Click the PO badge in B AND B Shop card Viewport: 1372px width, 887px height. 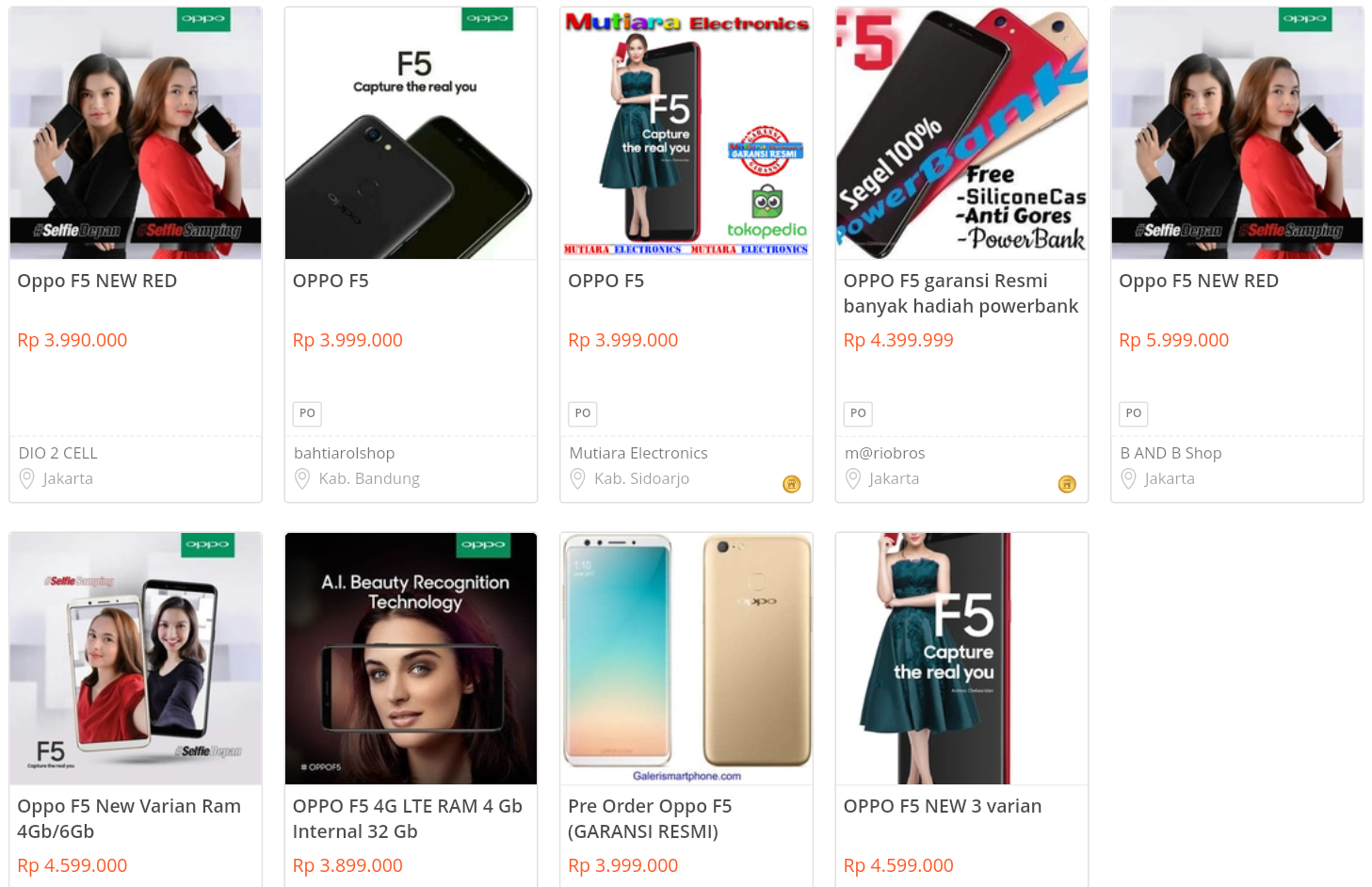coord(1134,413)
